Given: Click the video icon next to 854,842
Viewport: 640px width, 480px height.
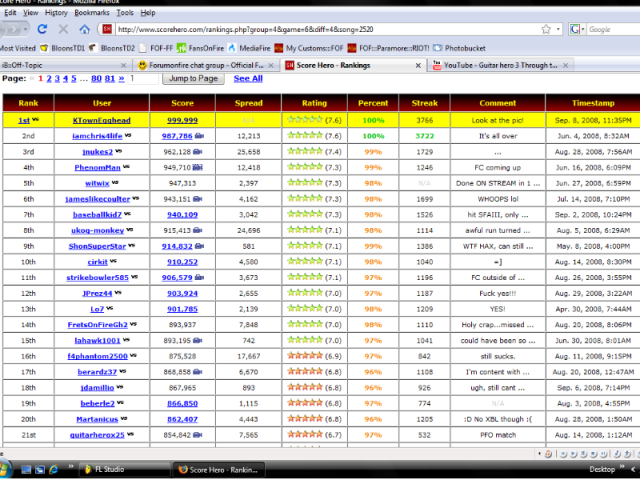Looking at the screenshot, I should [x=198, y=435].
